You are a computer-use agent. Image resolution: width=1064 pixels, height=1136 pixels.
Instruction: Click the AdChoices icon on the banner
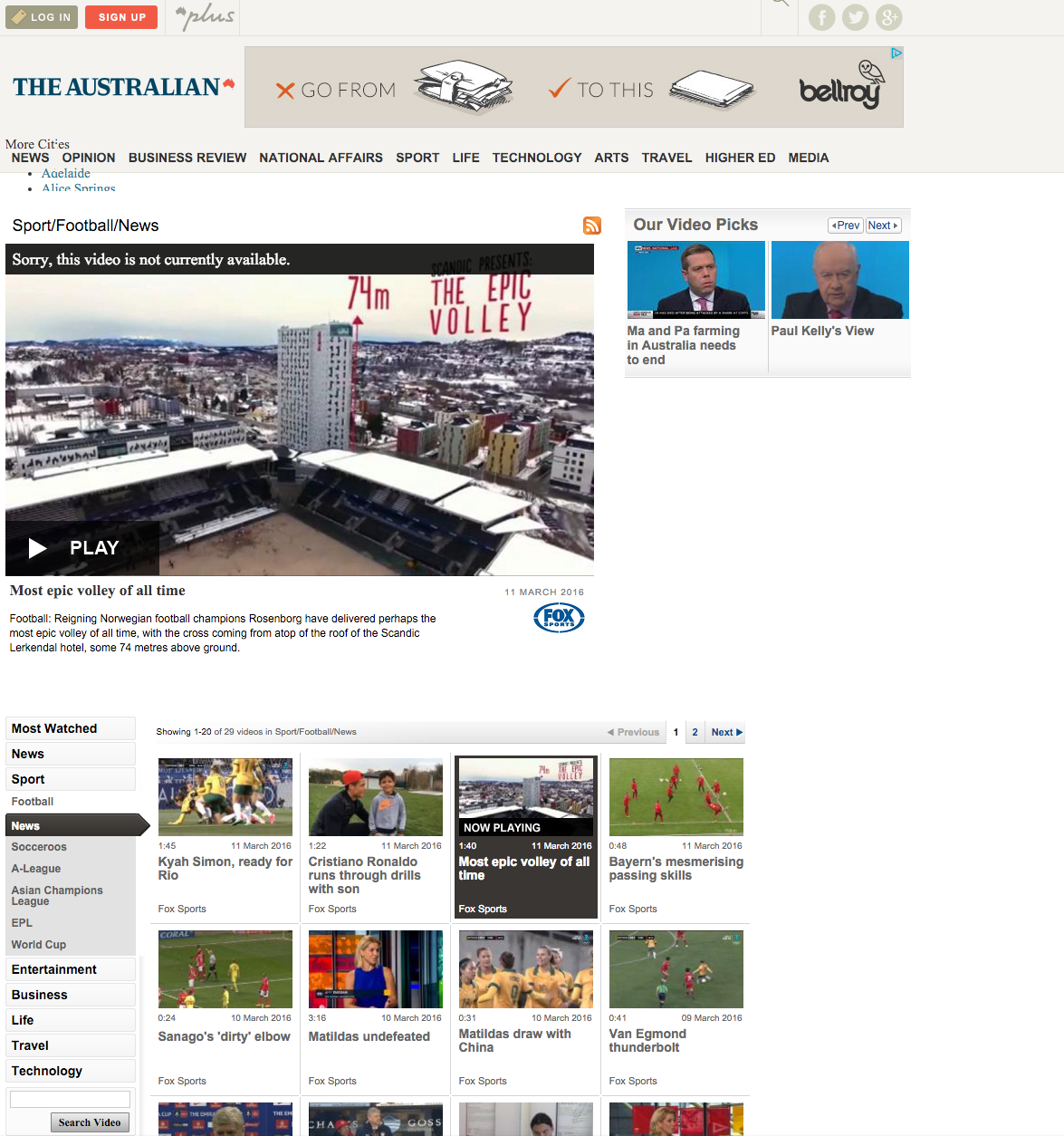[896, 53]
